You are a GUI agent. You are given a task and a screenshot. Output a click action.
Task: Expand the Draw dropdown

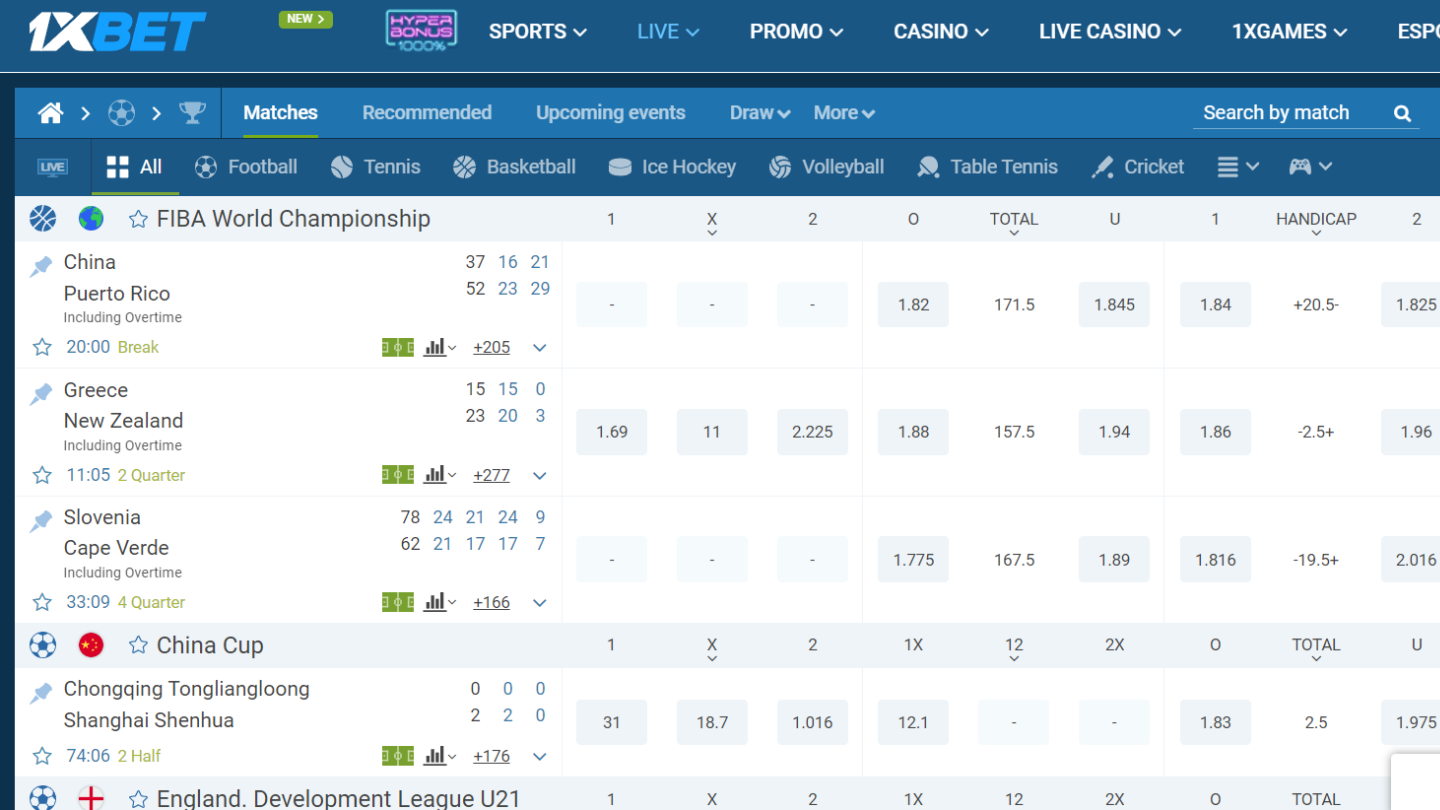pyautogui.click(x=760, y=113)
